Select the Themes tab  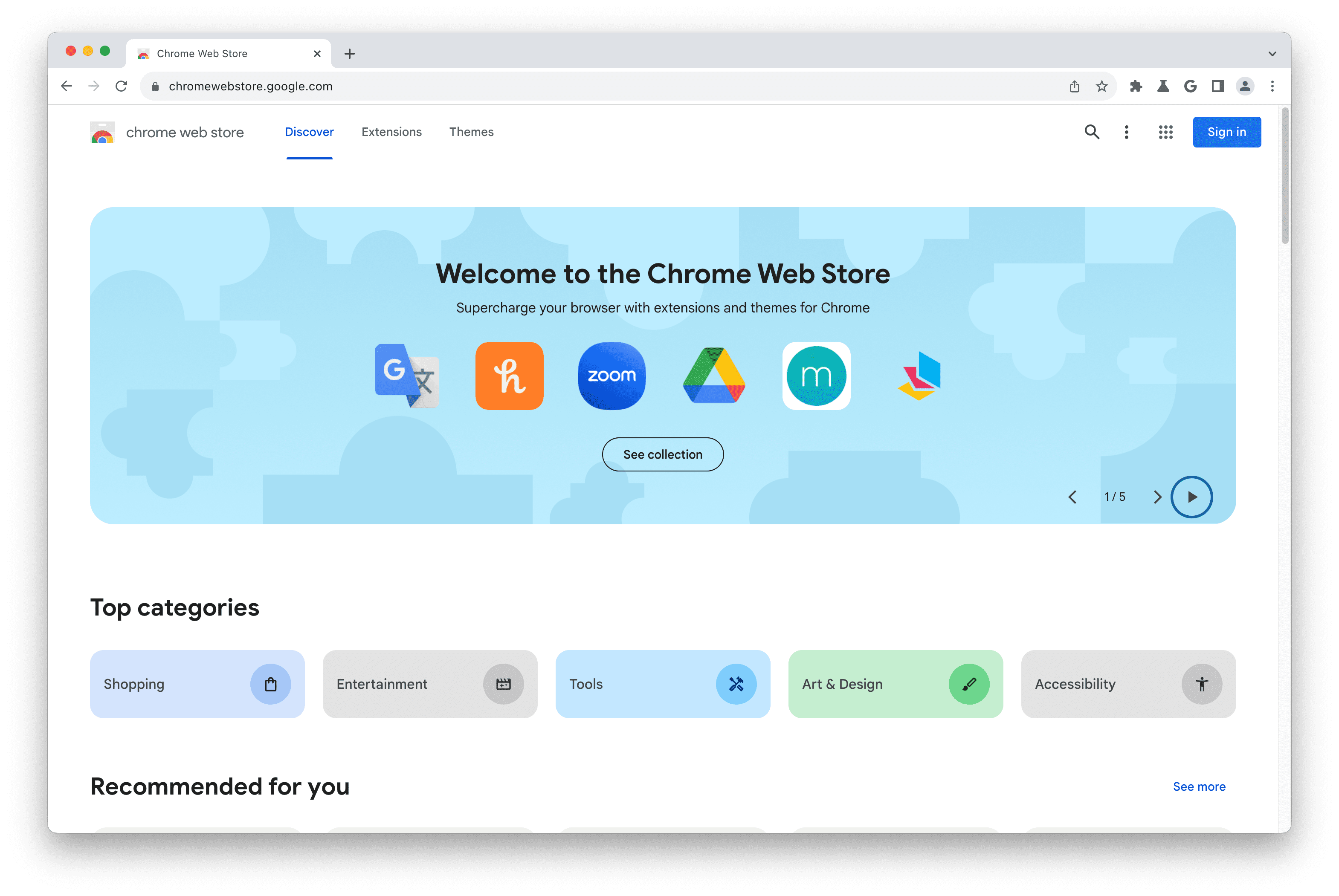coord(471,131)
